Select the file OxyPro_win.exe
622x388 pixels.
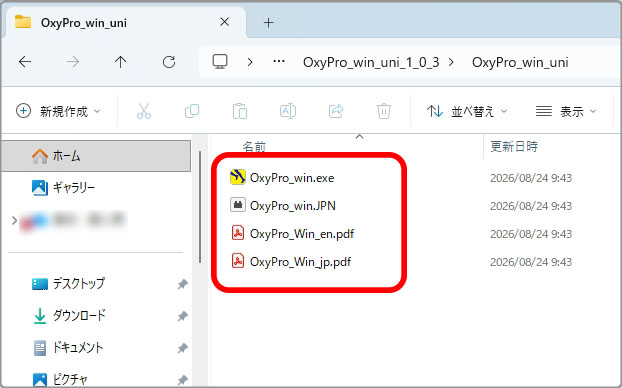(x=292, y=178)
